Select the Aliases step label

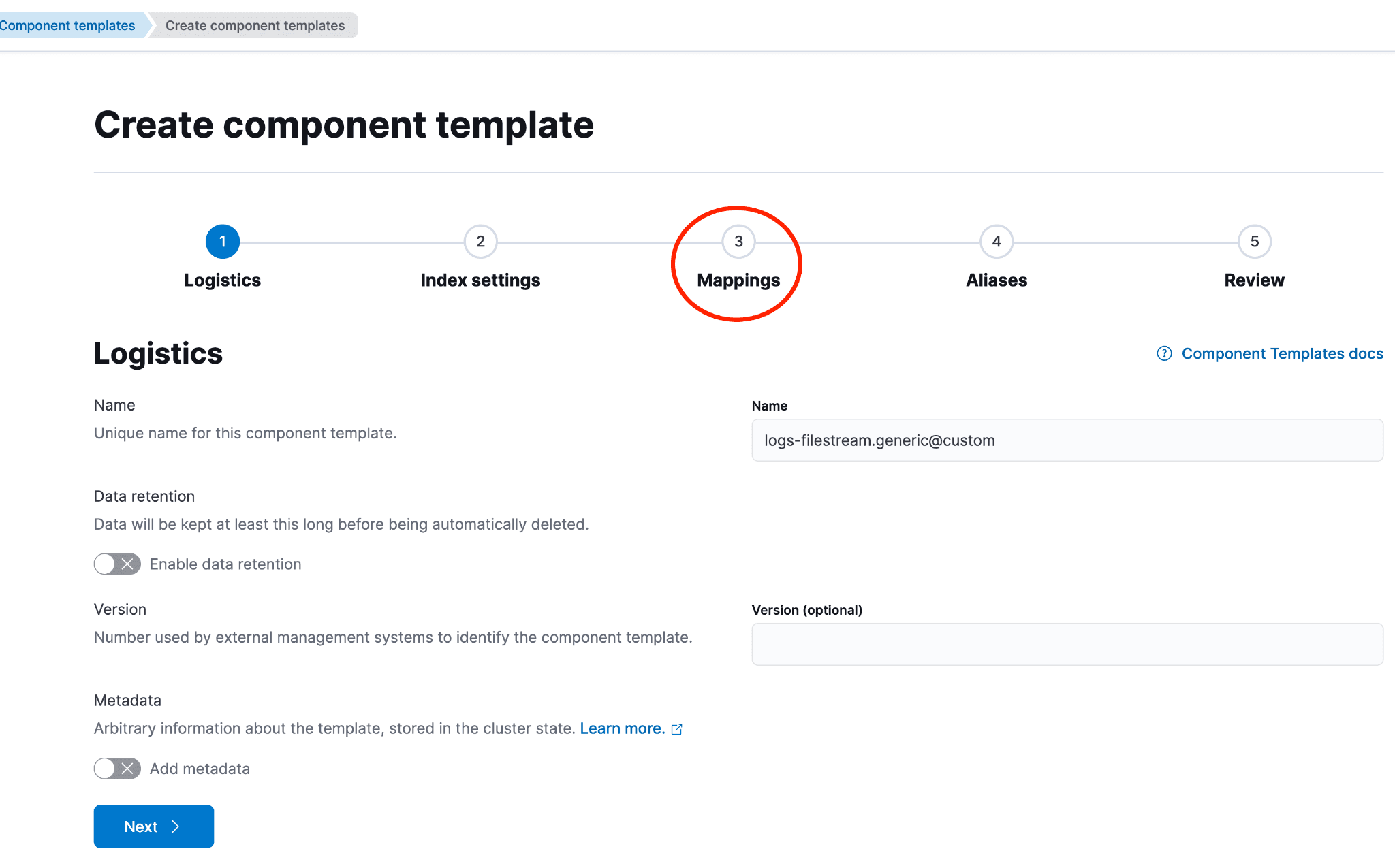pyautogui.click(x=996, y=280)
